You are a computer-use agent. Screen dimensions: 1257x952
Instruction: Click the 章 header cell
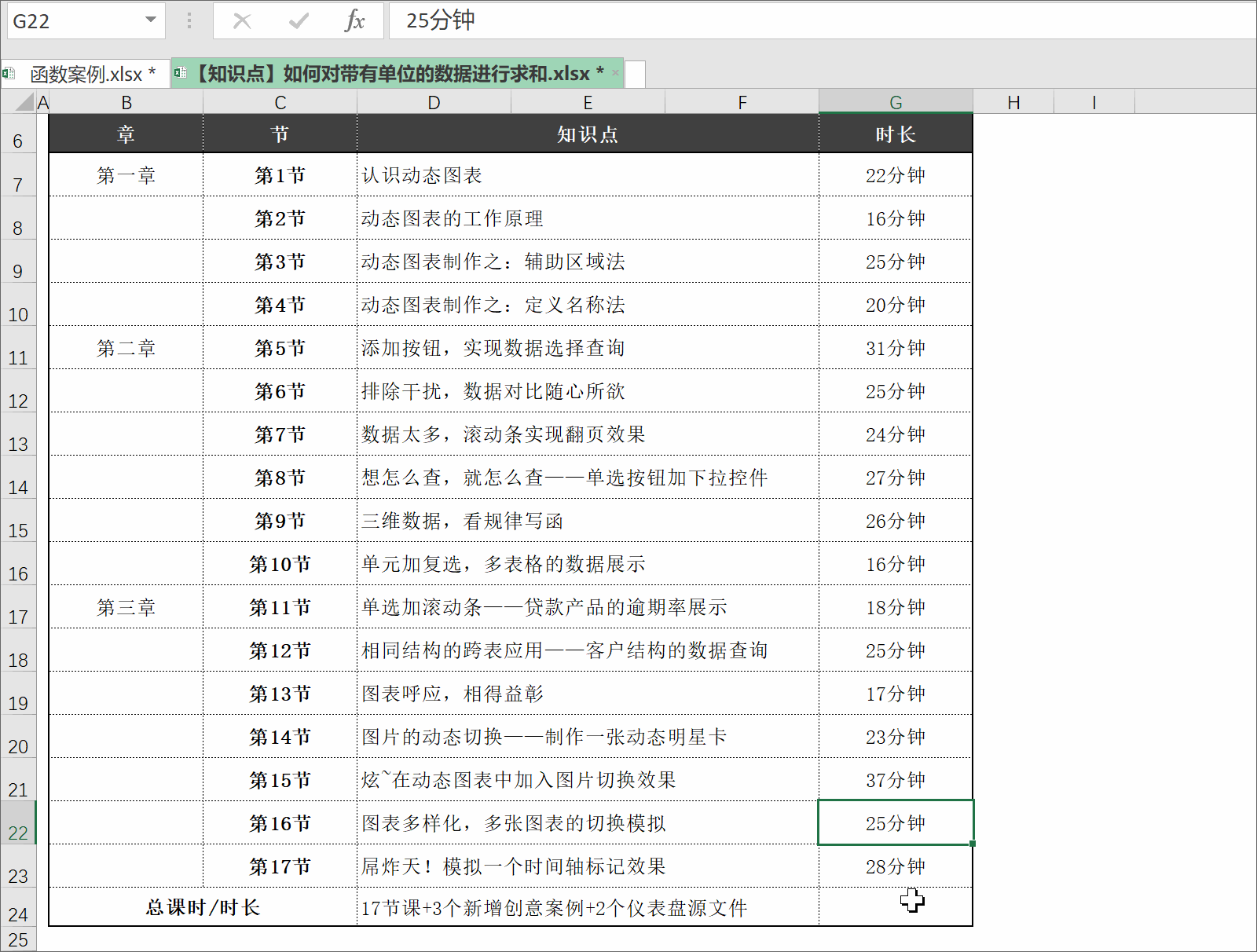click(126, 134)
